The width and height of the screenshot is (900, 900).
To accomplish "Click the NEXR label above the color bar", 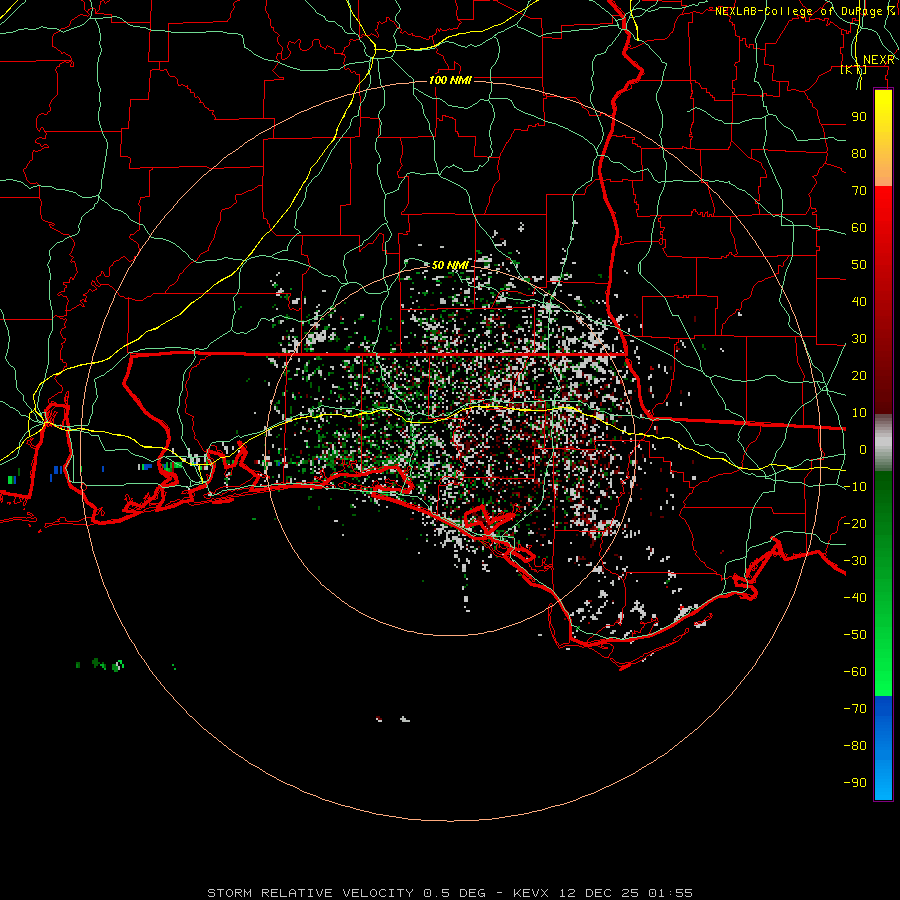I will [879, 60].
